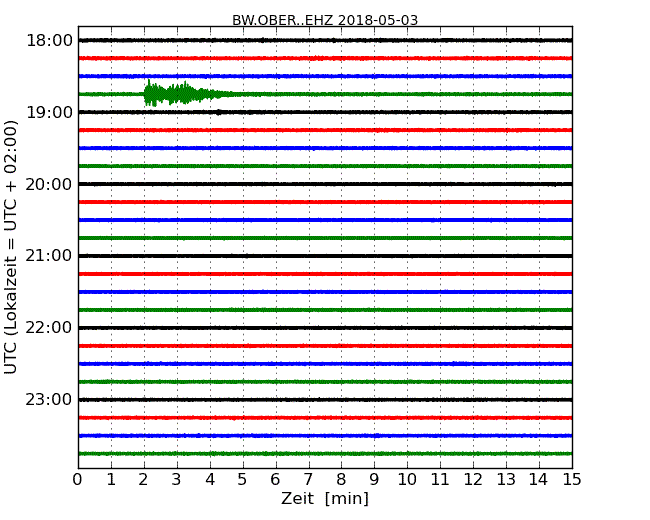650x520 pixels.
Task: Click the x-axis tick label 0
Action: click(78, 480)
